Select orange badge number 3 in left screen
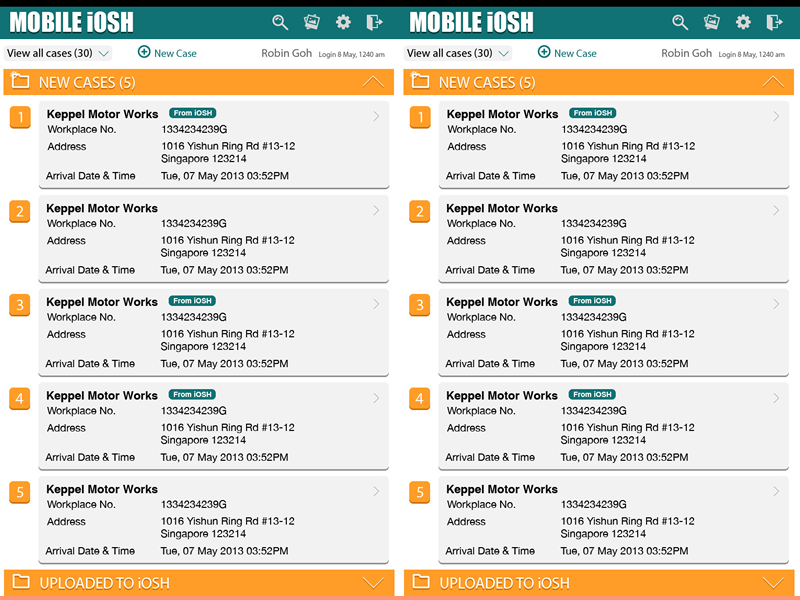Screen dimensions: 800x600 click(x=20, y=305)
